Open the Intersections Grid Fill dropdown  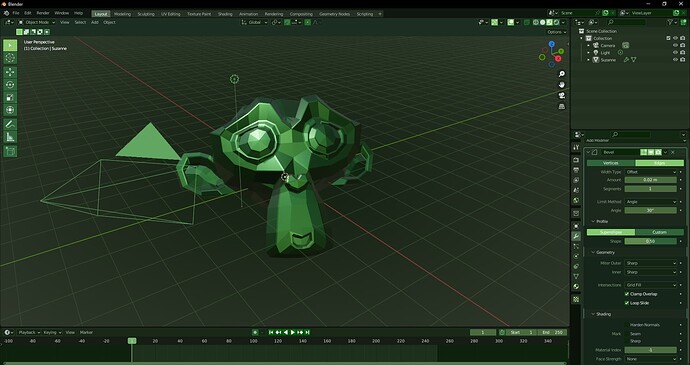650,285
